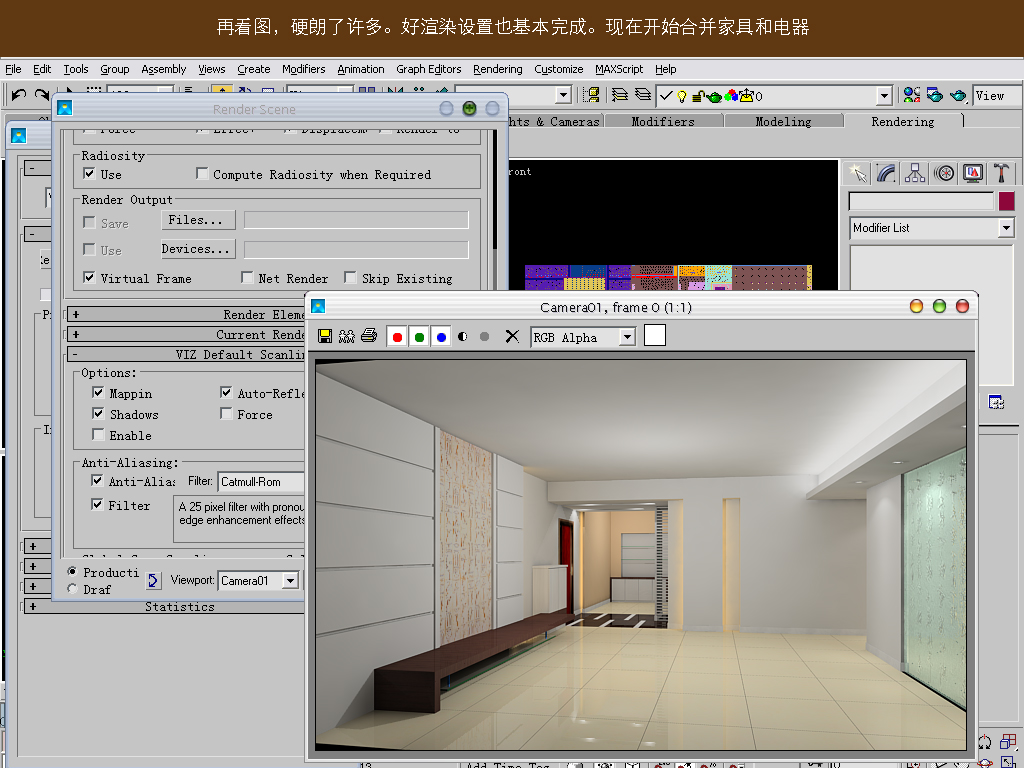Open the Motion command panel tab

pyautogui.click(x=944, y=173)
